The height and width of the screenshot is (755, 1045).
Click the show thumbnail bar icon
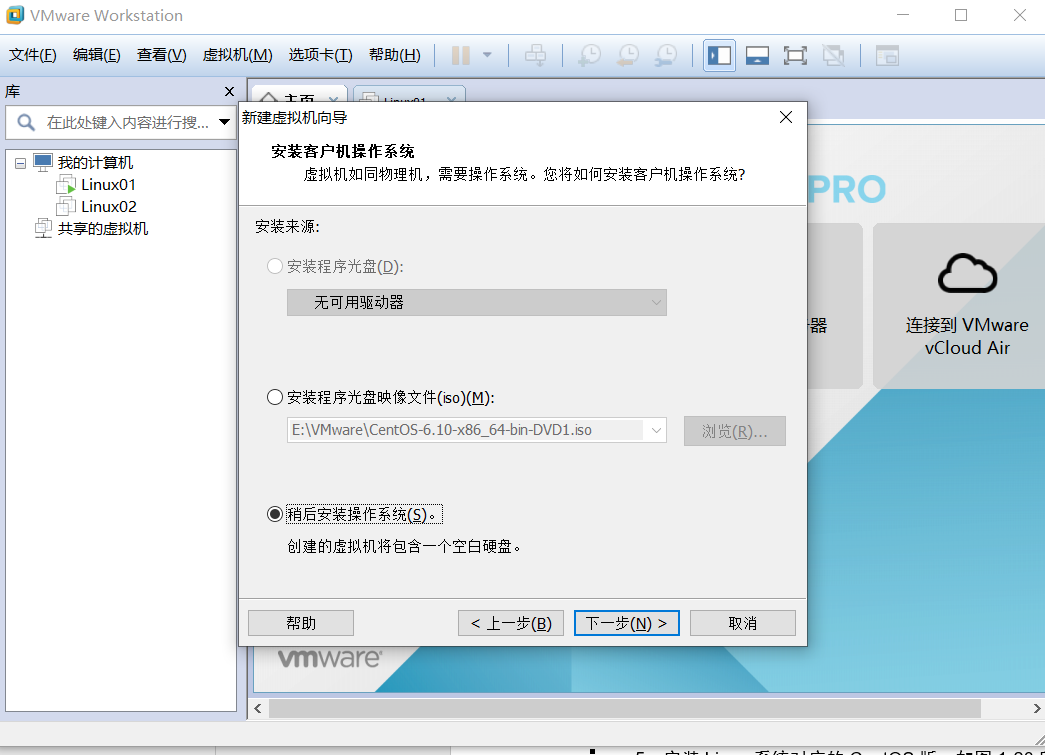757,55
